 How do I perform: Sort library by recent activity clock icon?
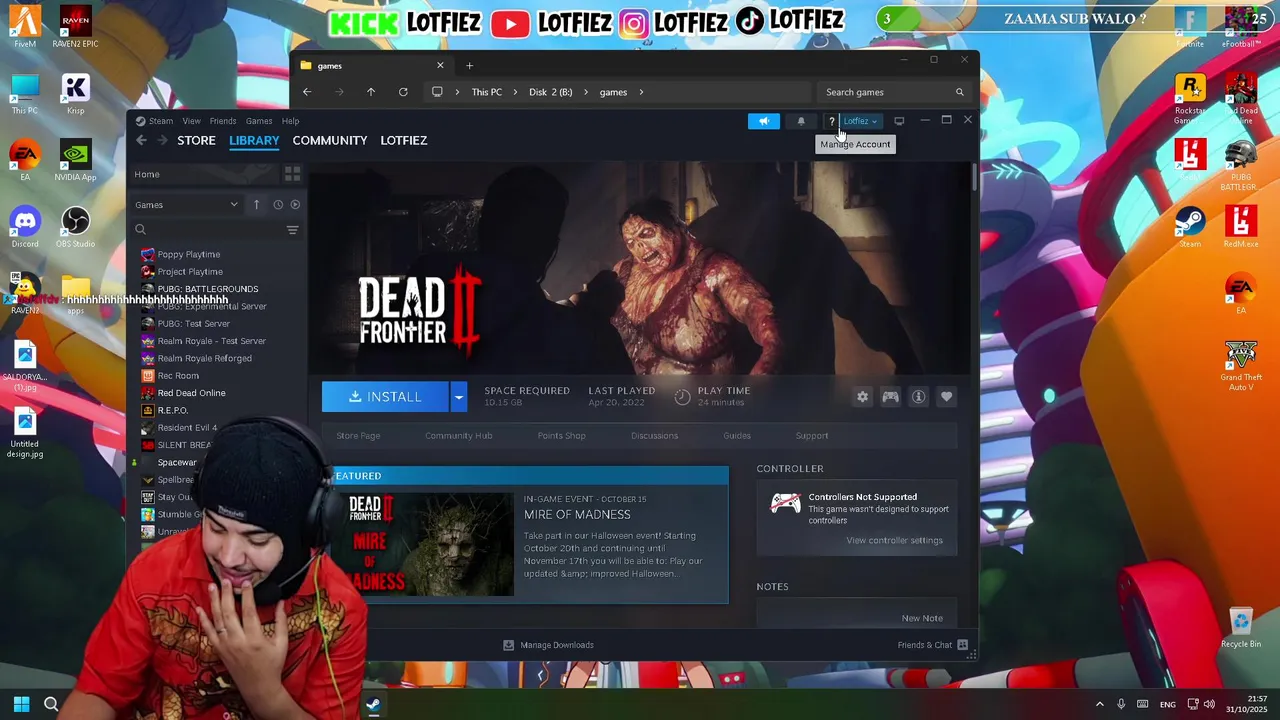tap(278, 205)
